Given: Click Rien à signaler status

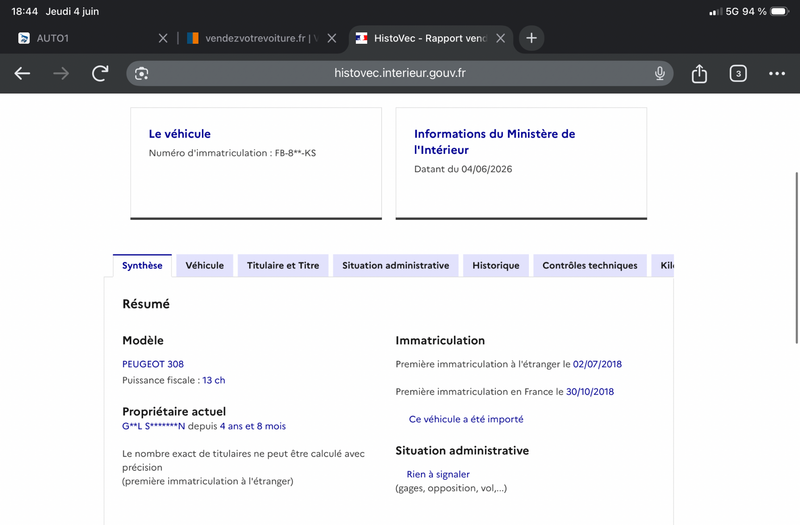Looking at the screenshot, I should pos(438,474).
